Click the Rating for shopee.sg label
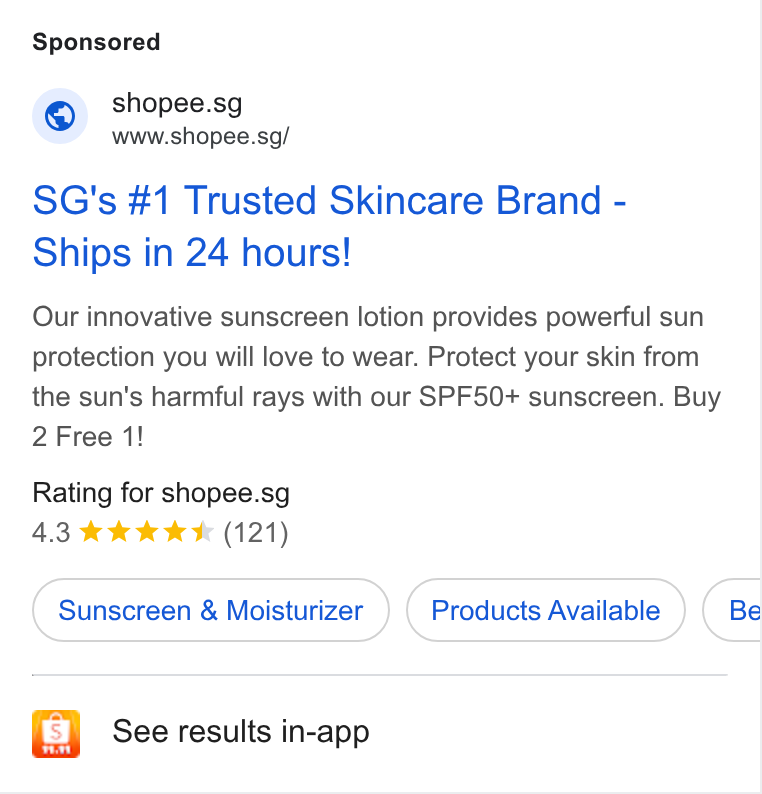 (161, 493)
